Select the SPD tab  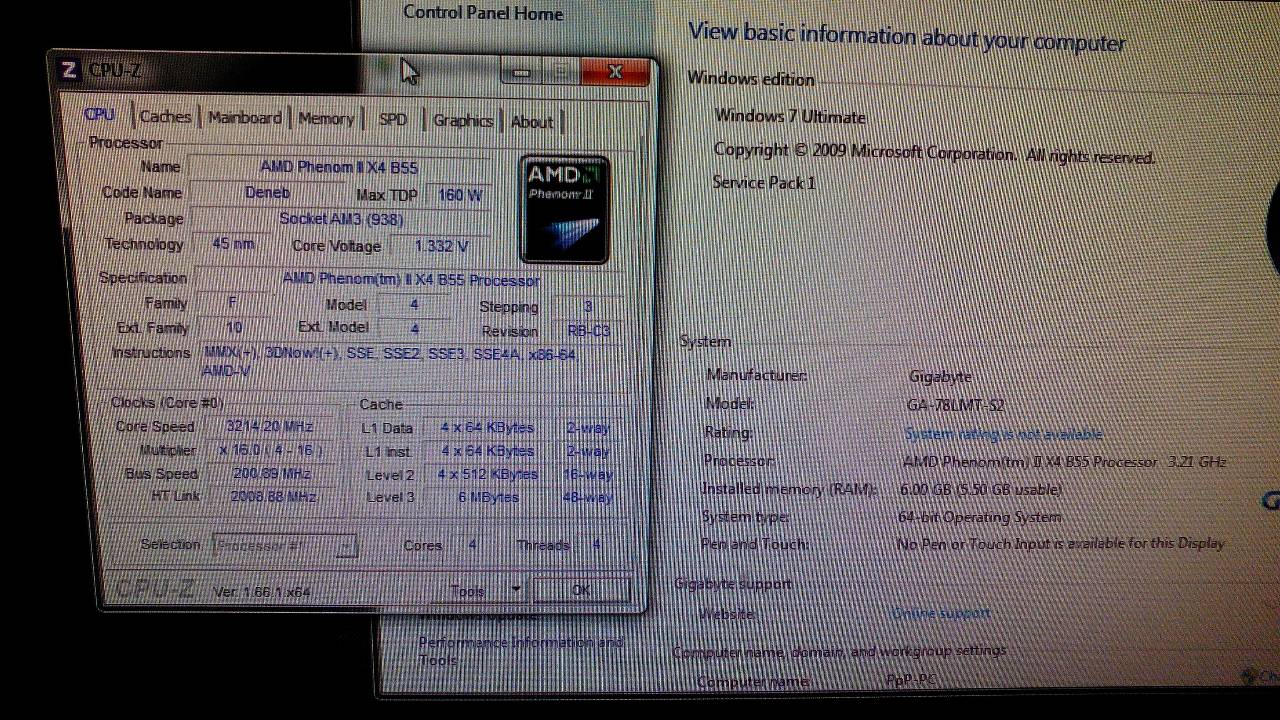[393, 120]
